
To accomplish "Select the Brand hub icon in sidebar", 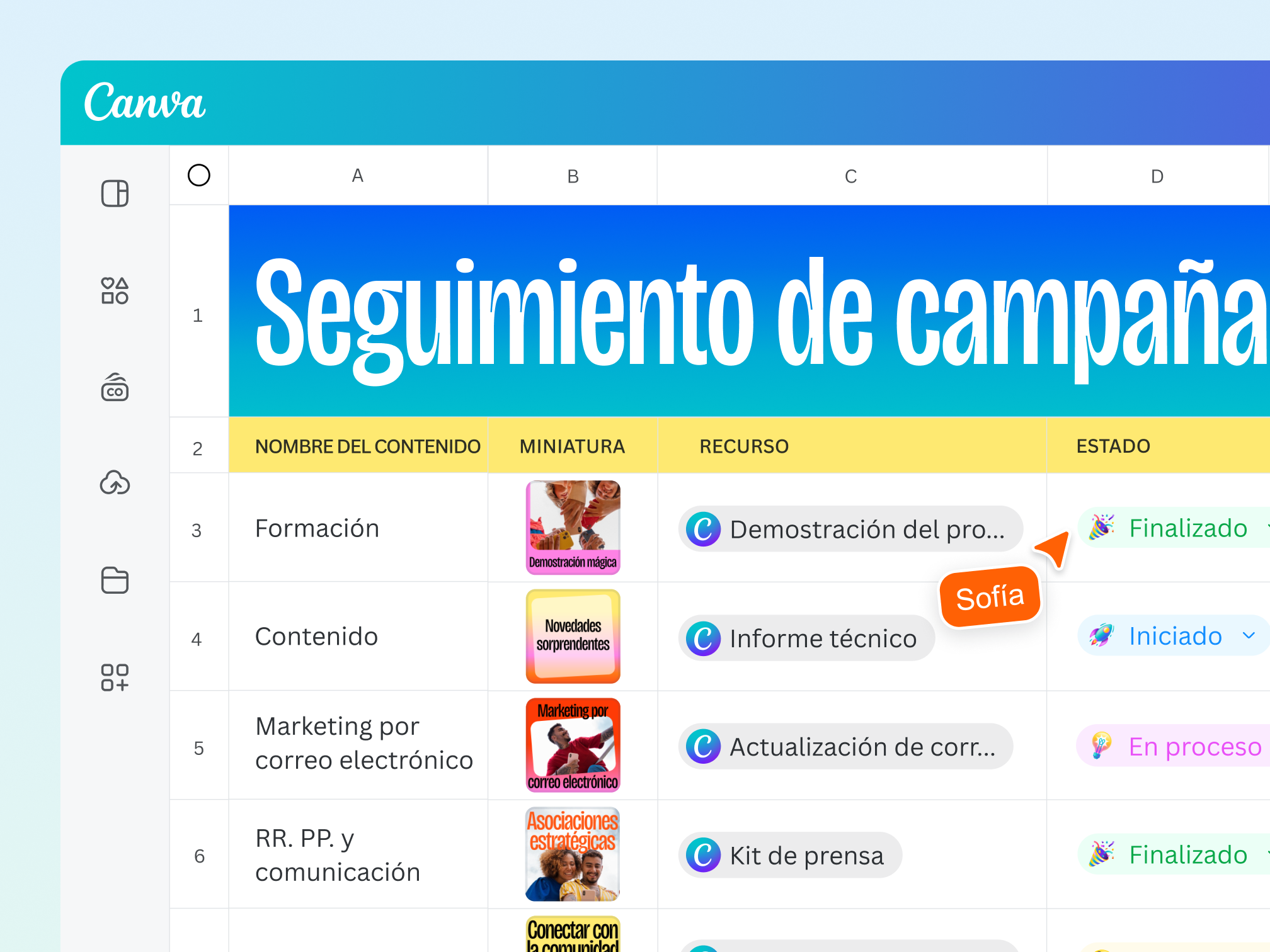I will point(115,387).
